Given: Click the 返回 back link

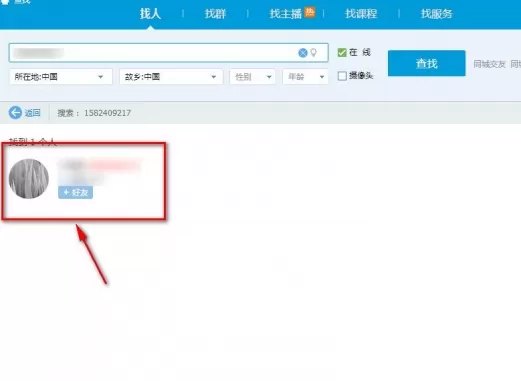Looking at the screenshot, I should pos(32,113).
